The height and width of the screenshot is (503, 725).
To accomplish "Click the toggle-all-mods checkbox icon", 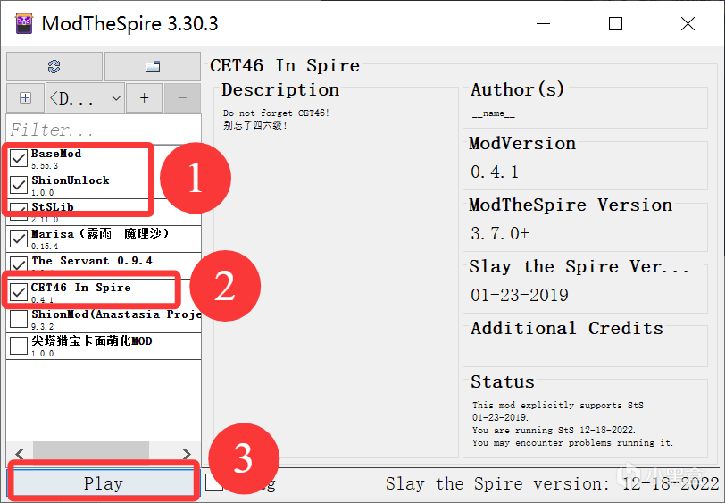I will (x=25, y=98).
